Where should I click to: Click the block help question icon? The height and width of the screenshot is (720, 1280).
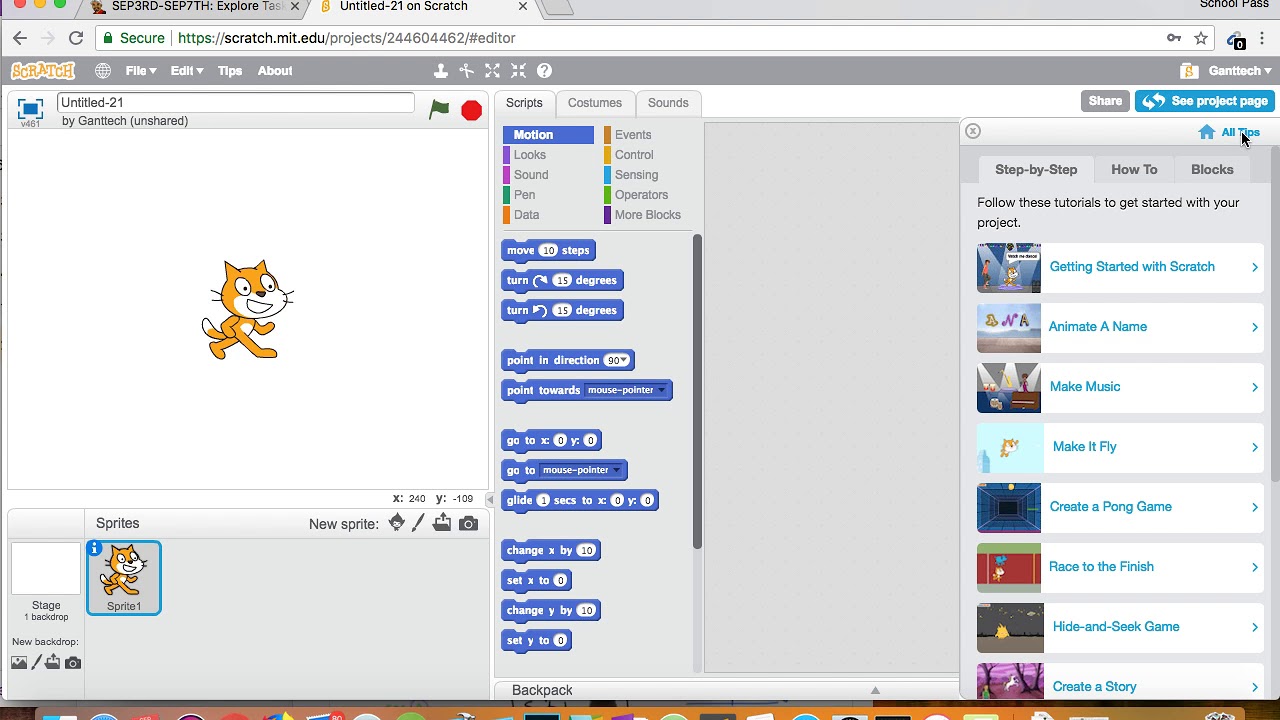[544, 71]
